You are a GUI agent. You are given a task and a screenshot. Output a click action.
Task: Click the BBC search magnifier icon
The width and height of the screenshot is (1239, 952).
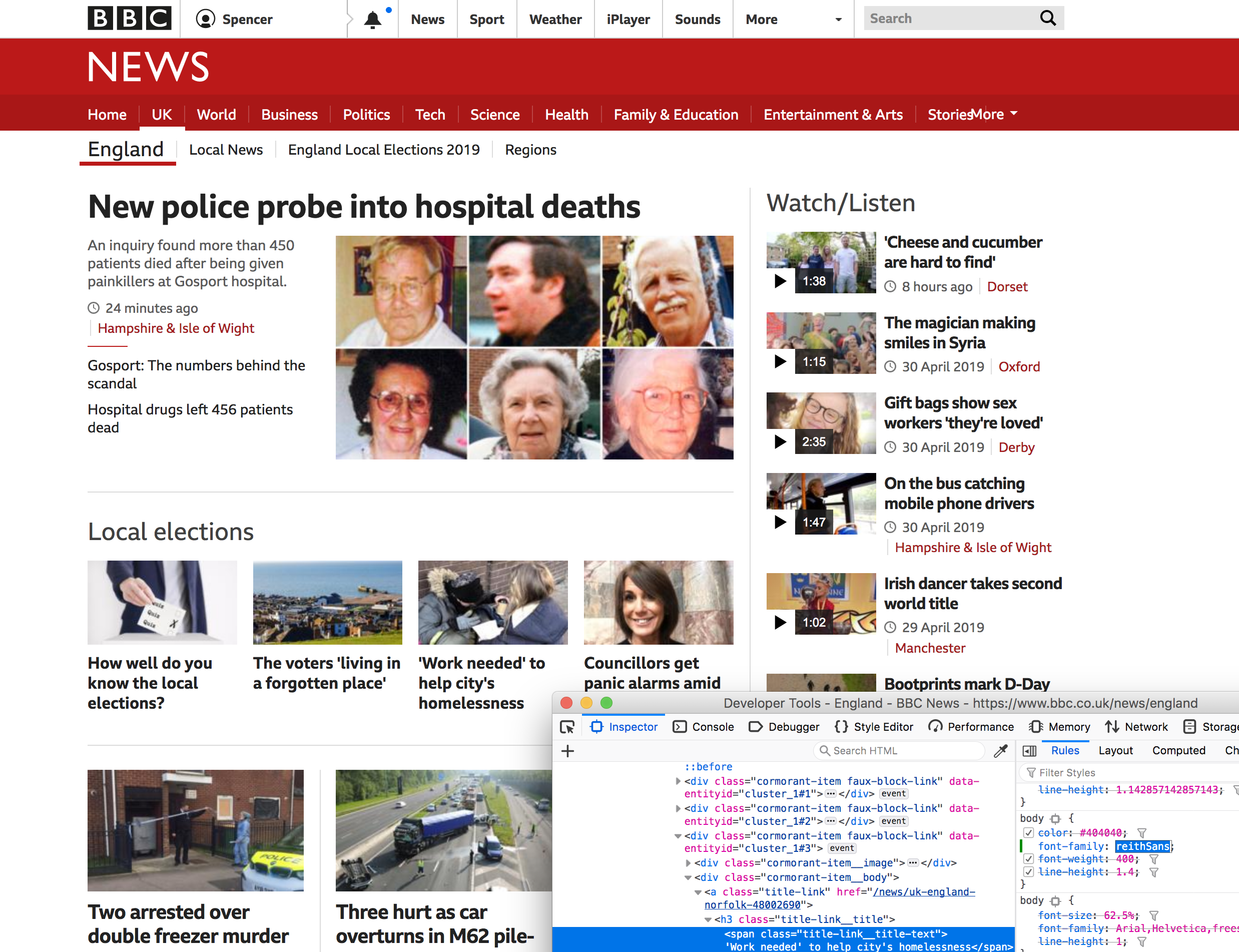[x=1048, y=19]
